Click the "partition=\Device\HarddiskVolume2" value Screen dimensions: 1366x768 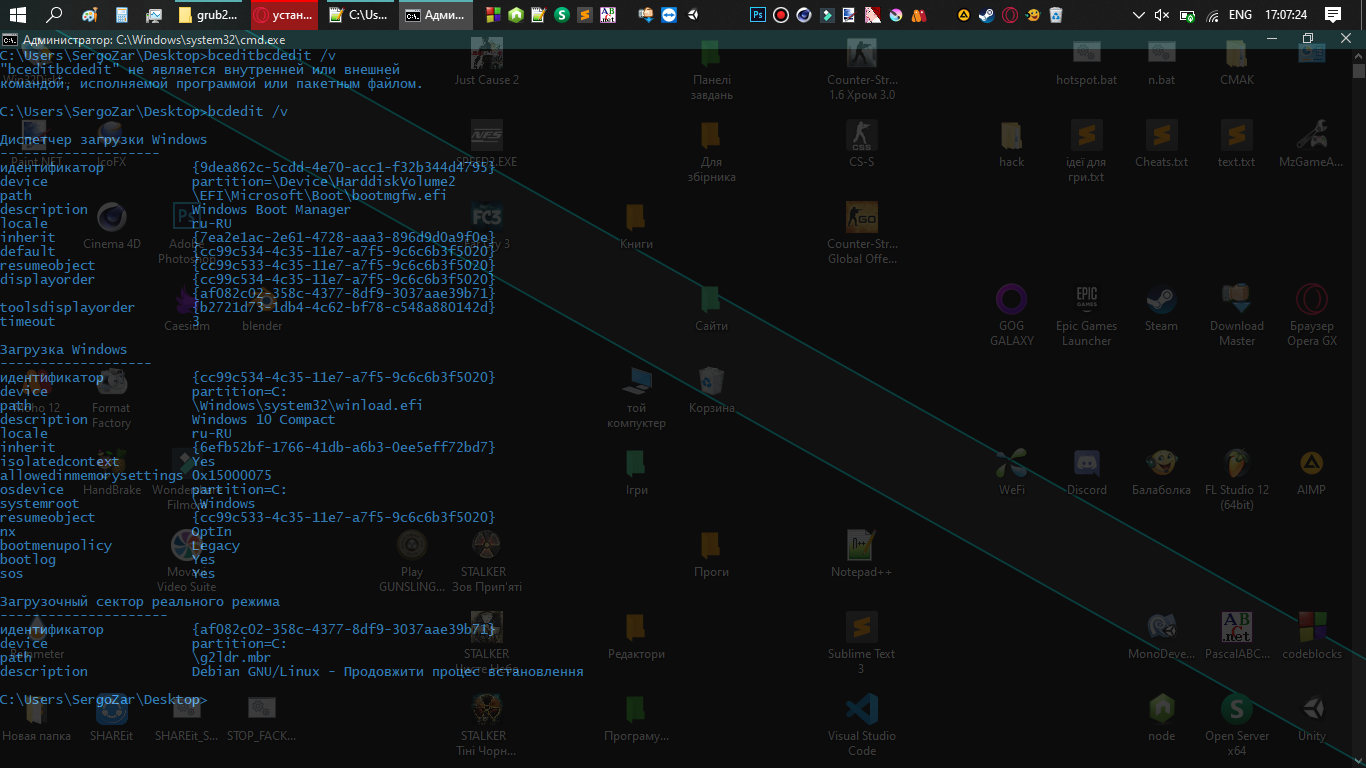(x=323, y=182)
